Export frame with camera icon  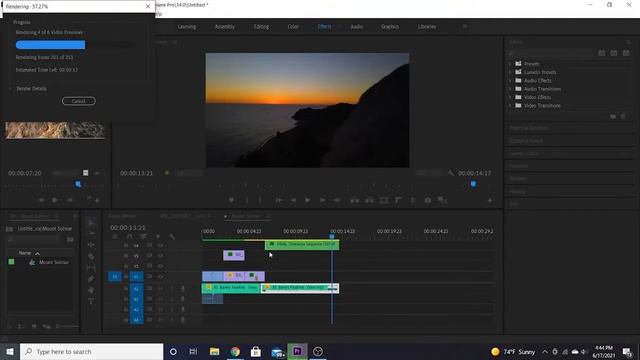428,200
